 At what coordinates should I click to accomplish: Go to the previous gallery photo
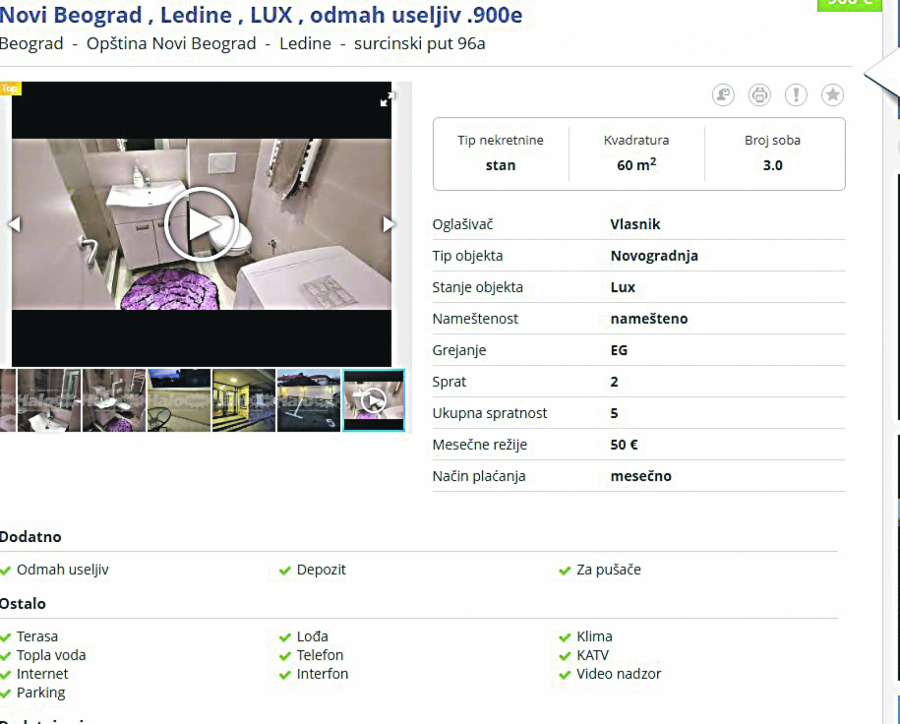tap(14, 224)
